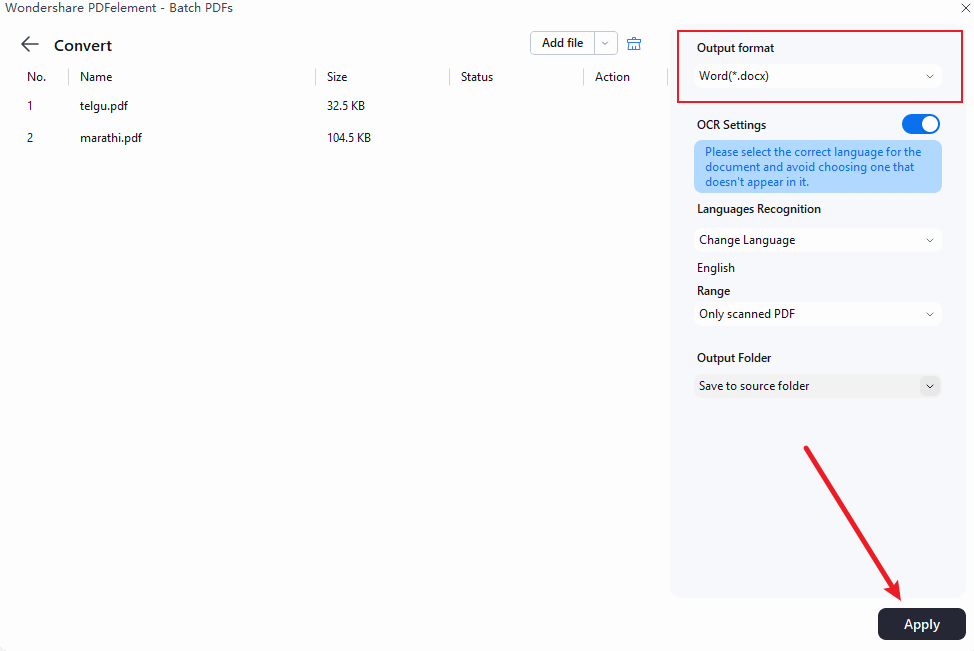Click the English language label
Viewport: 974px width, 651px height.
(x=716, y=268)
